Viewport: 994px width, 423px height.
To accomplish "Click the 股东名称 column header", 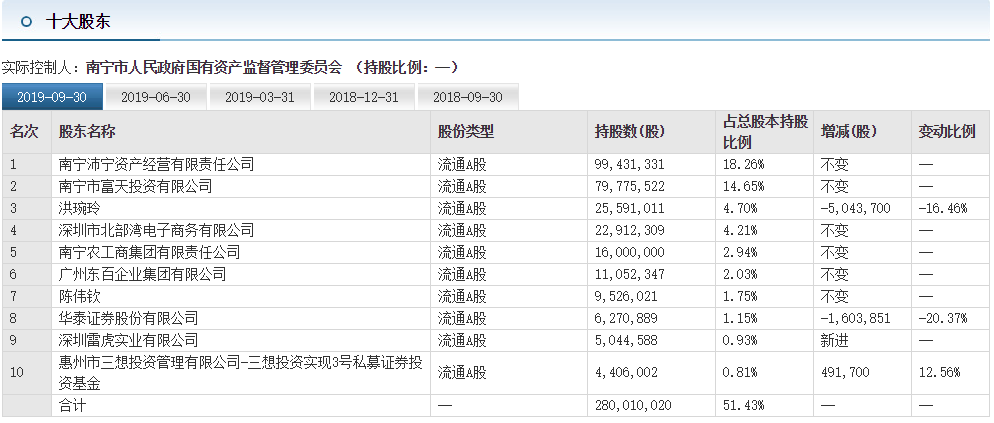I will (87, 132).
